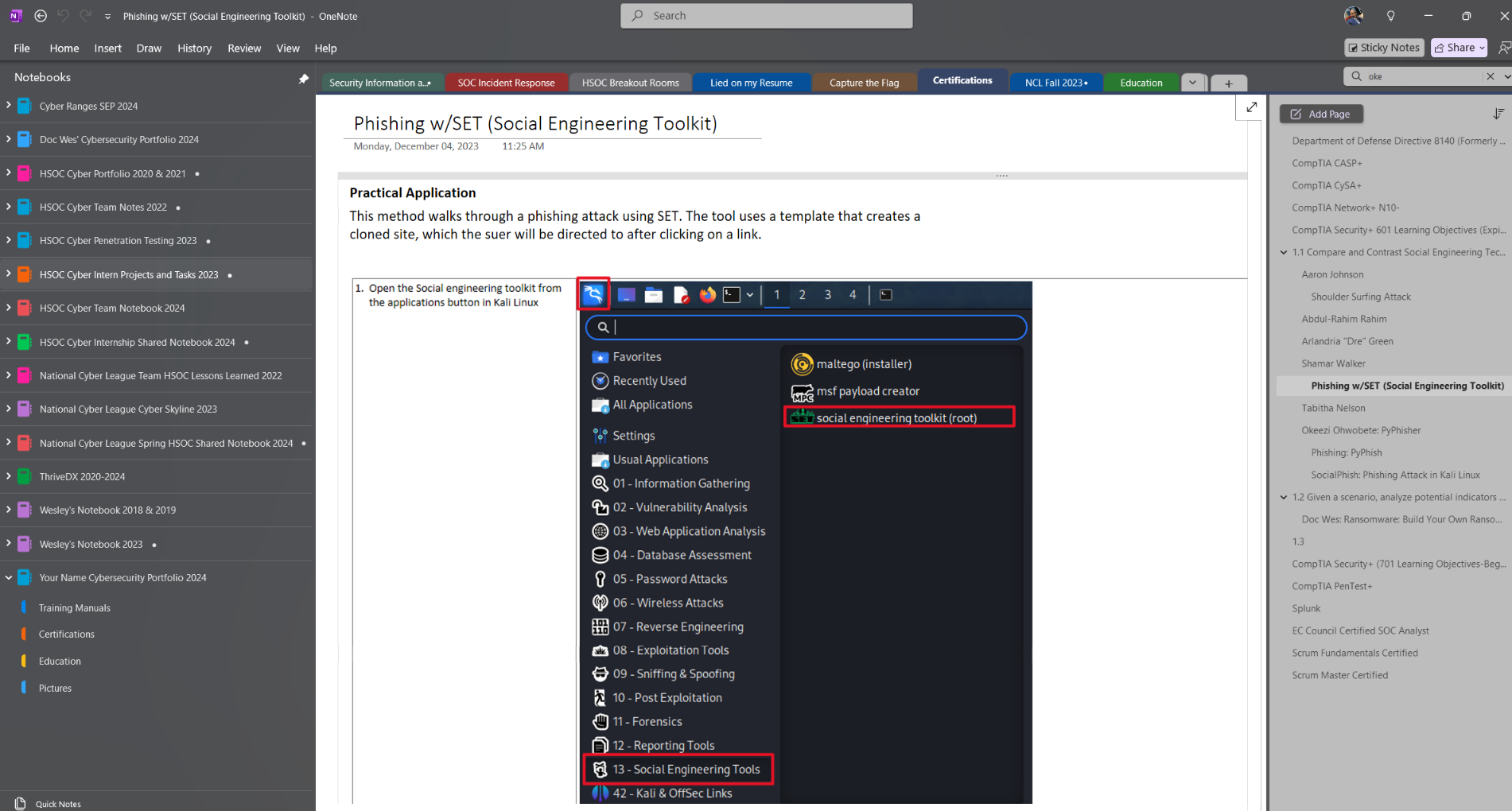Add a new section with plus tab
Image resolution: width=1512 pixels, height=811 pixels.
[1229, 83]
